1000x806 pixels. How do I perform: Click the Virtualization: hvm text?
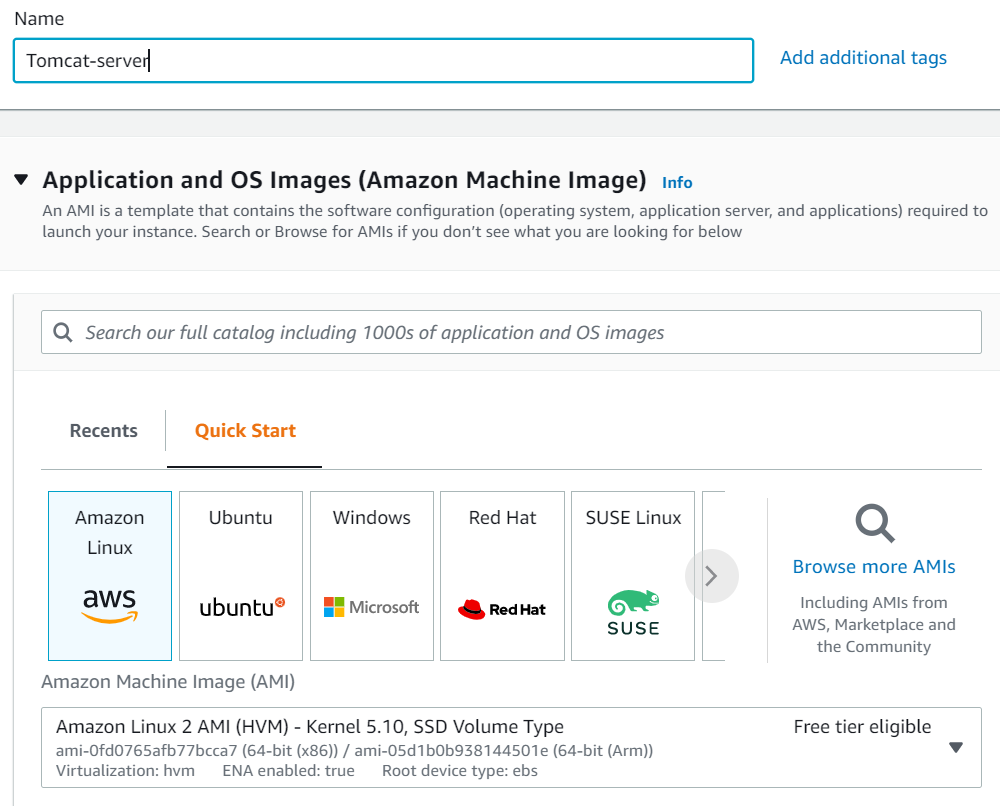point(125,771)
